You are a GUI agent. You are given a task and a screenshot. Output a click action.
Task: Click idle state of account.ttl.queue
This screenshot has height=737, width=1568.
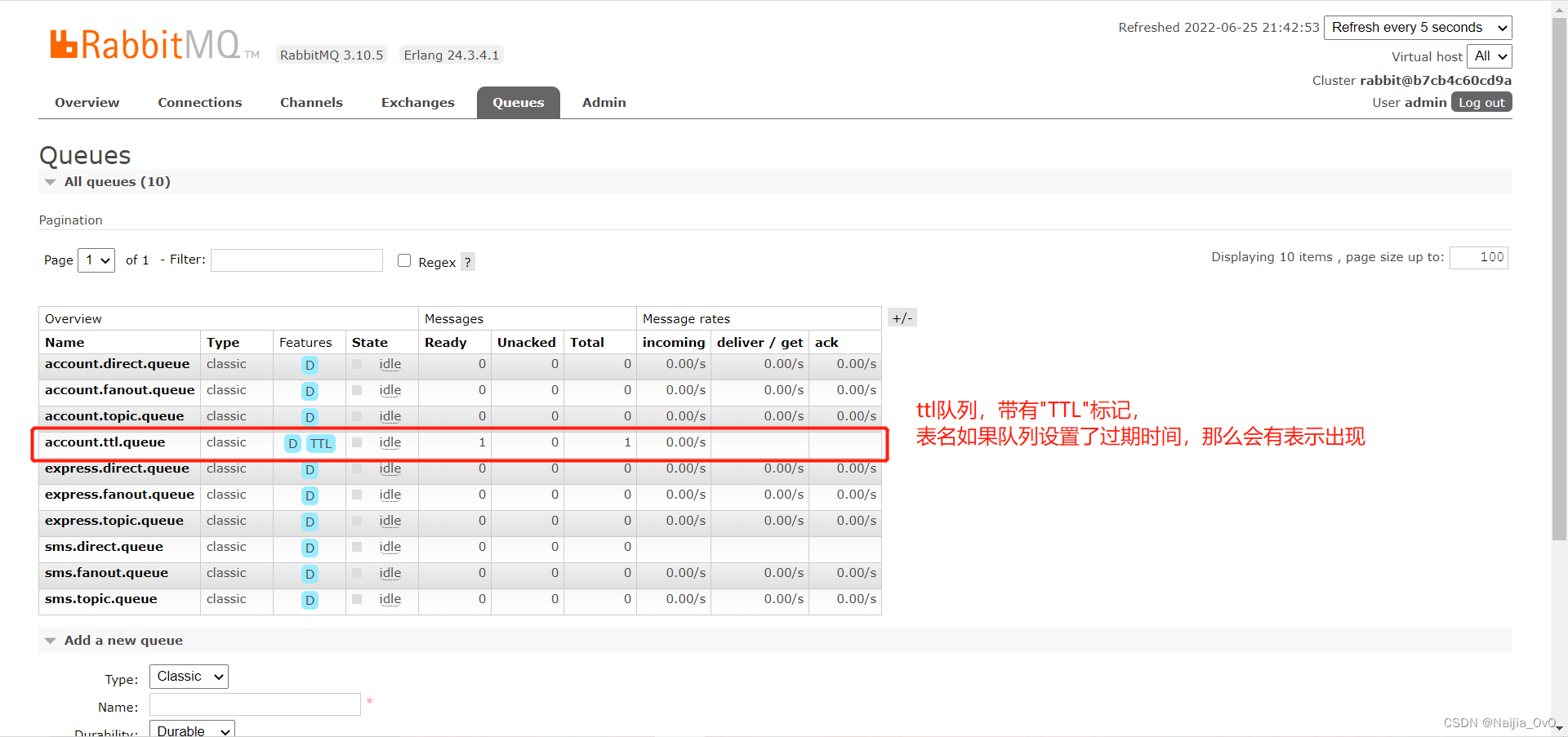pyautogui.click(x=390, y=442)
